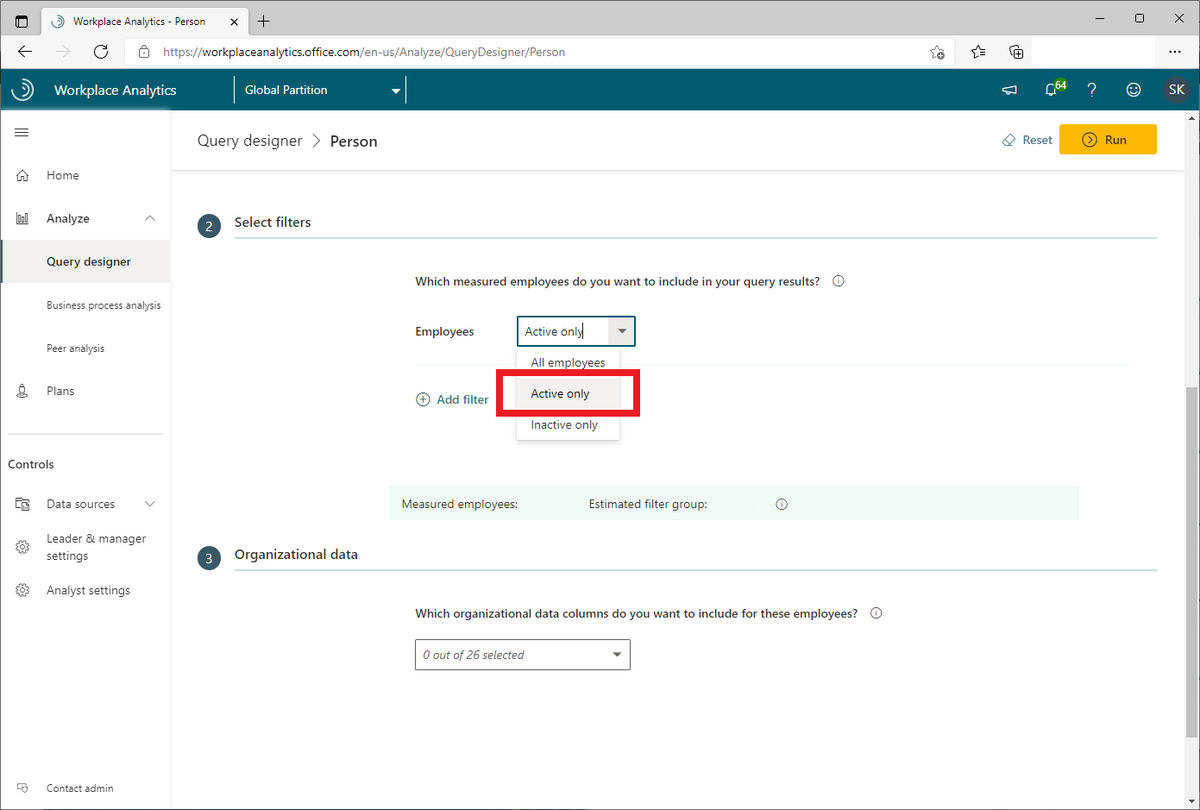
Task: Click the Workplace Analytics logo icon
Action: pyautogui.click(x=22, y=90)
